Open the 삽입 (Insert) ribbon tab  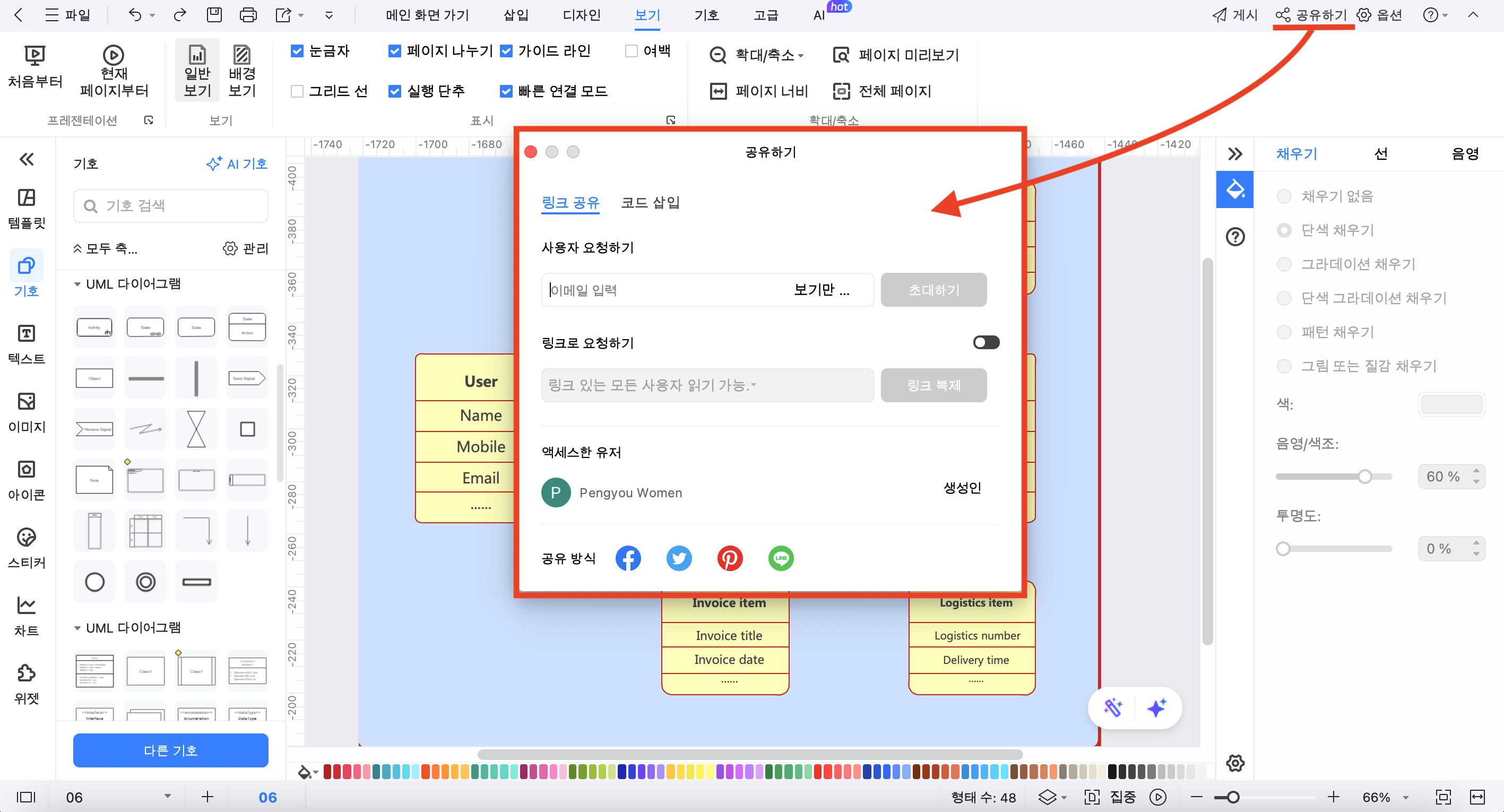[x=515, y=15]
